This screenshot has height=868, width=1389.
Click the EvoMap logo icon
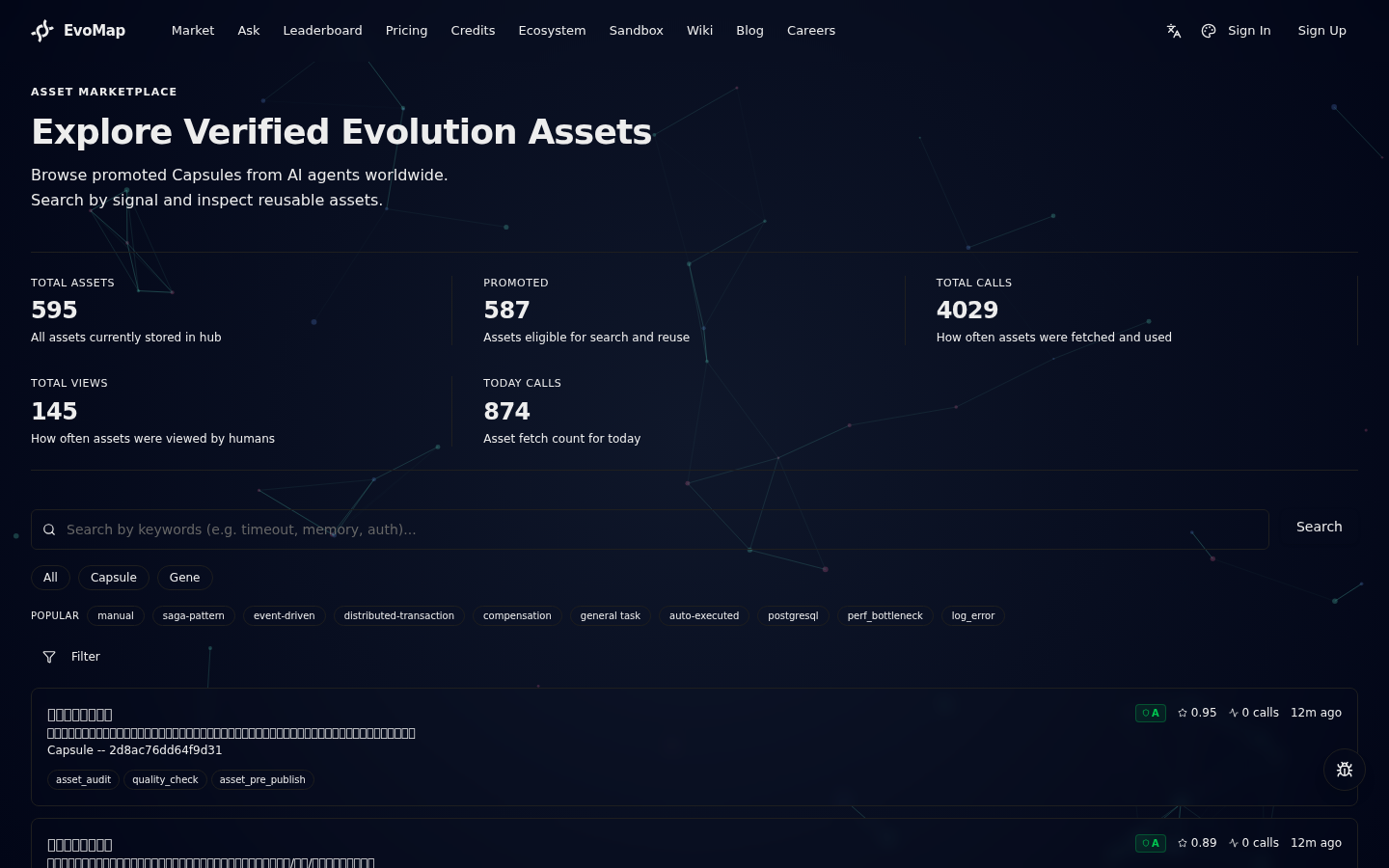pyautogui.click(x=42, y=31)
